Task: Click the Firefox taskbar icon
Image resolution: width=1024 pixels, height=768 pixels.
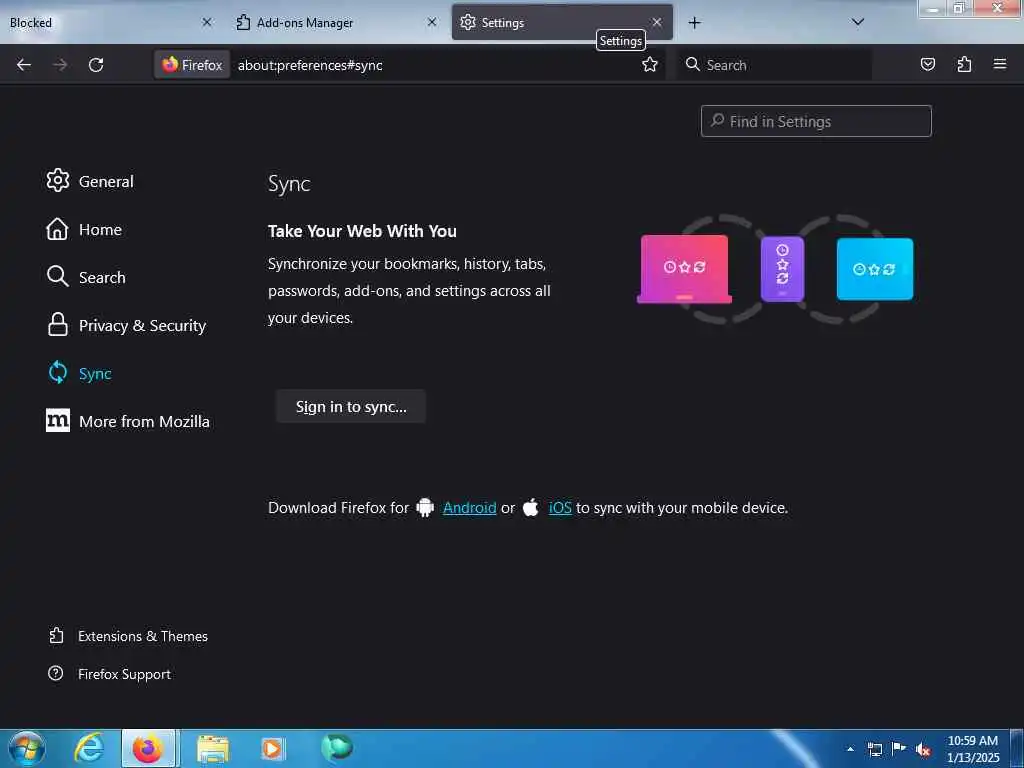Action: [x=148, y=748]
